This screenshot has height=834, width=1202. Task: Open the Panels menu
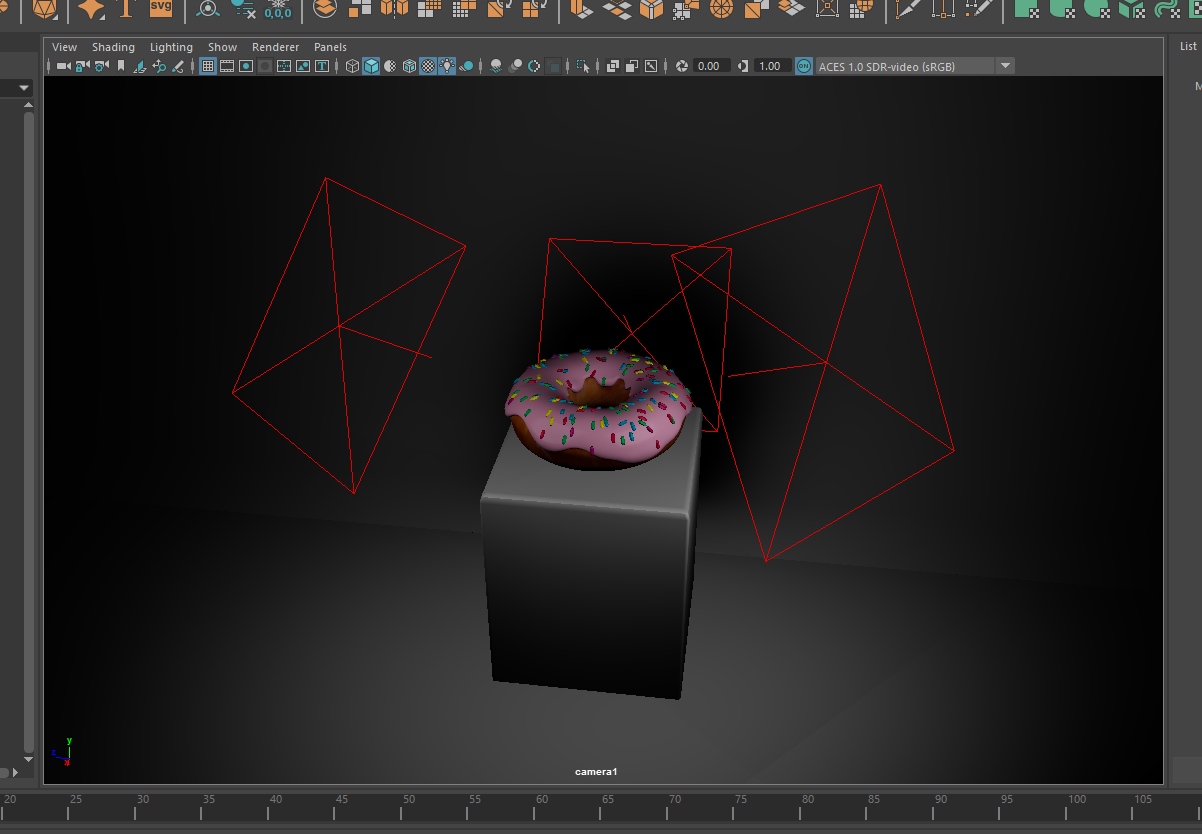[330, 47]
